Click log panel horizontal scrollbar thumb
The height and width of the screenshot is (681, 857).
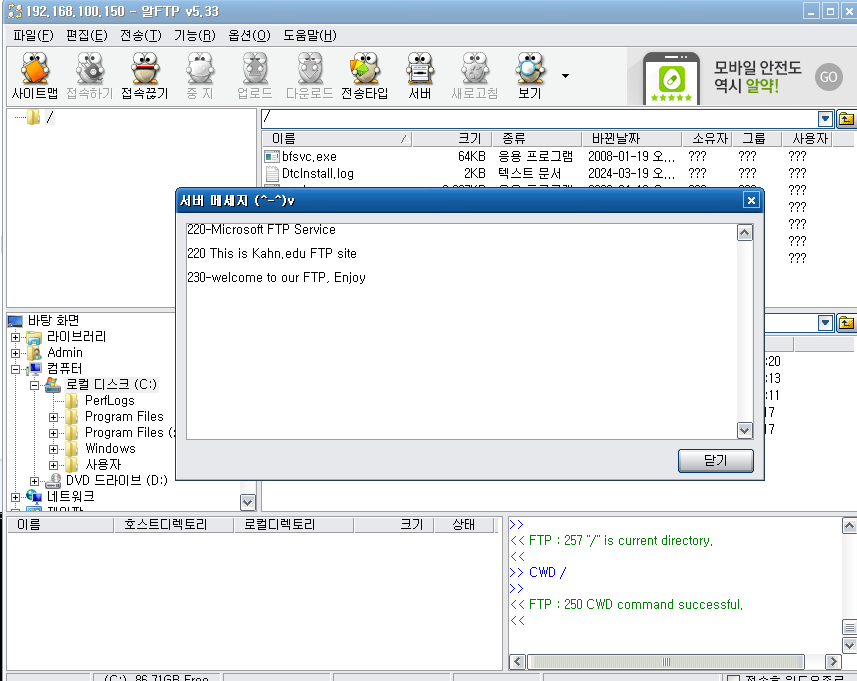click(666, 662)
